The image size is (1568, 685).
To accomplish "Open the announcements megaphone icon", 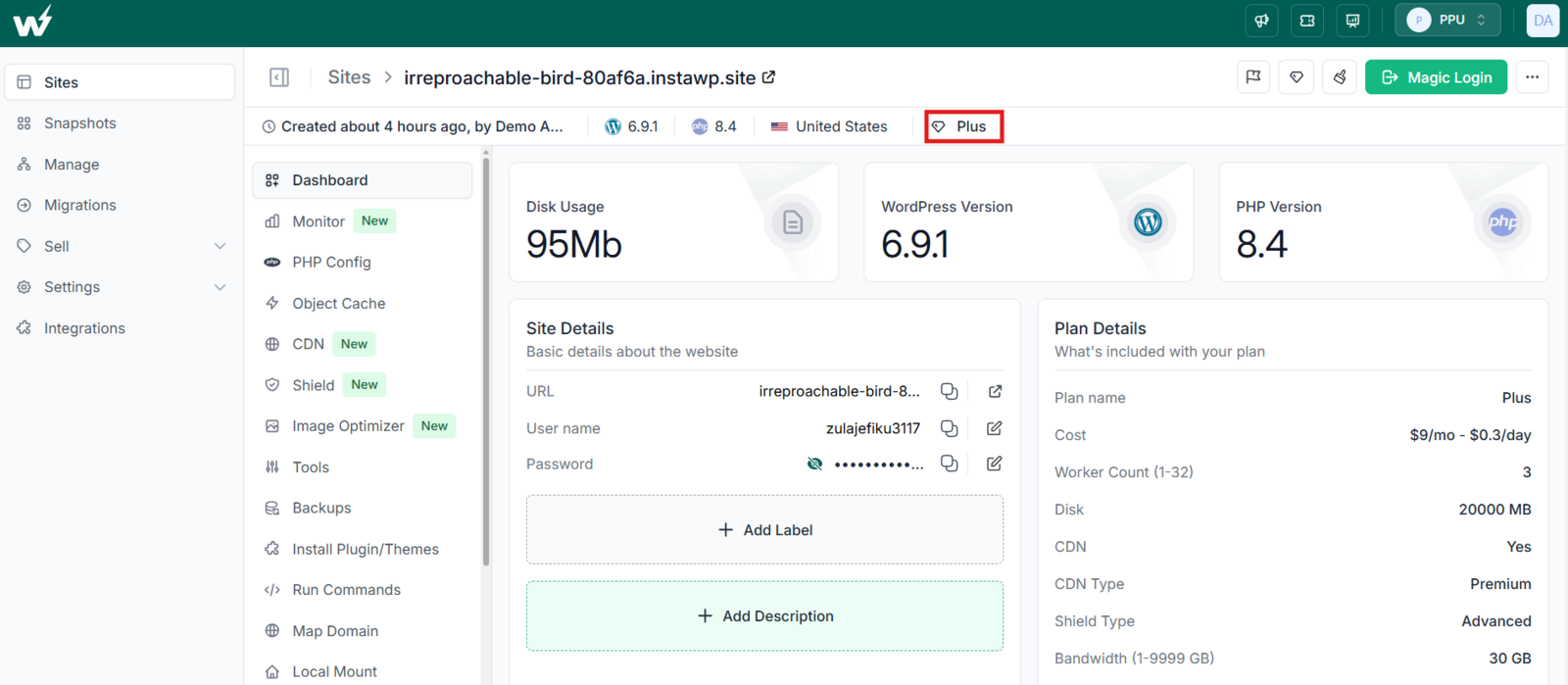I will [1261, 21].
